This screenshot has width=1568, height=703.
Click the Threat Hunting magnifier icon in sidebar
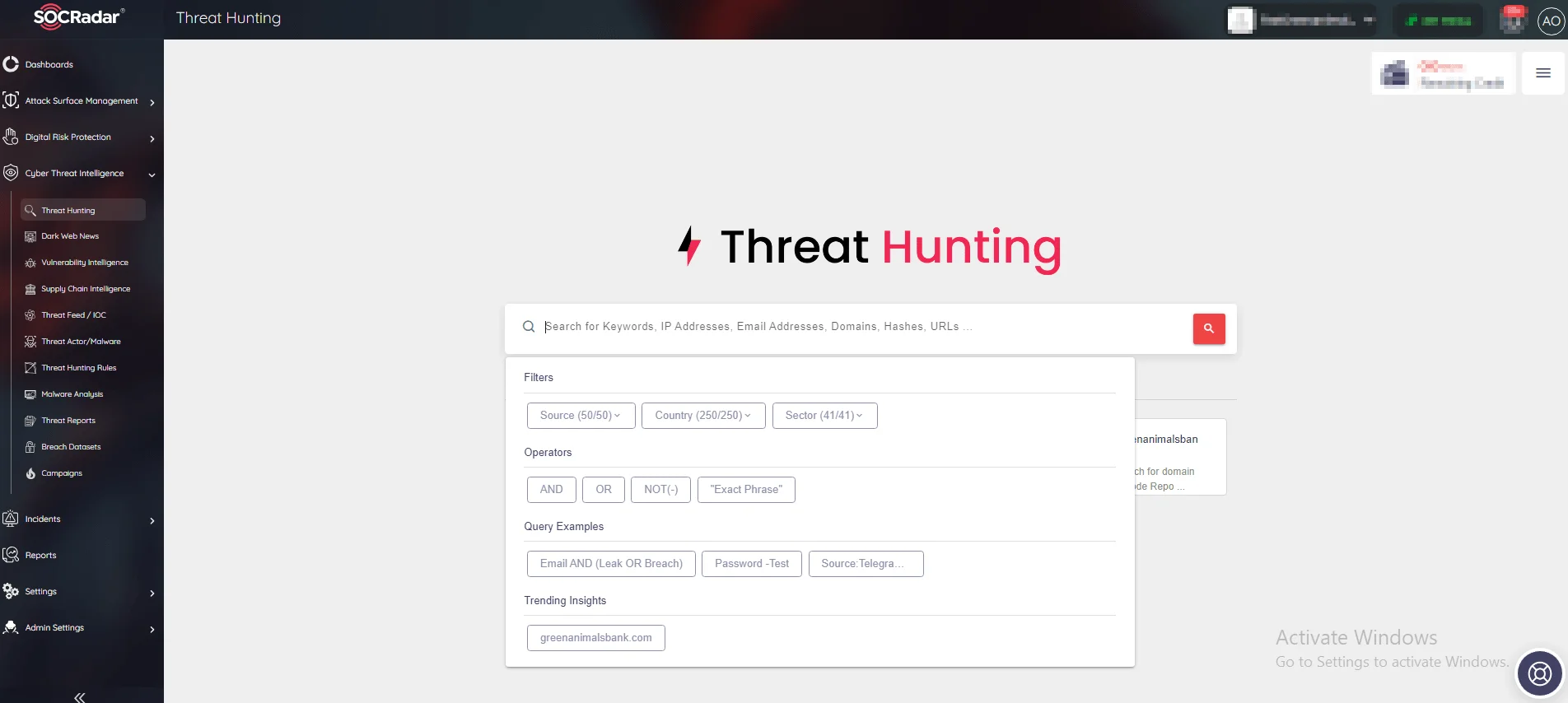[30, 211]
